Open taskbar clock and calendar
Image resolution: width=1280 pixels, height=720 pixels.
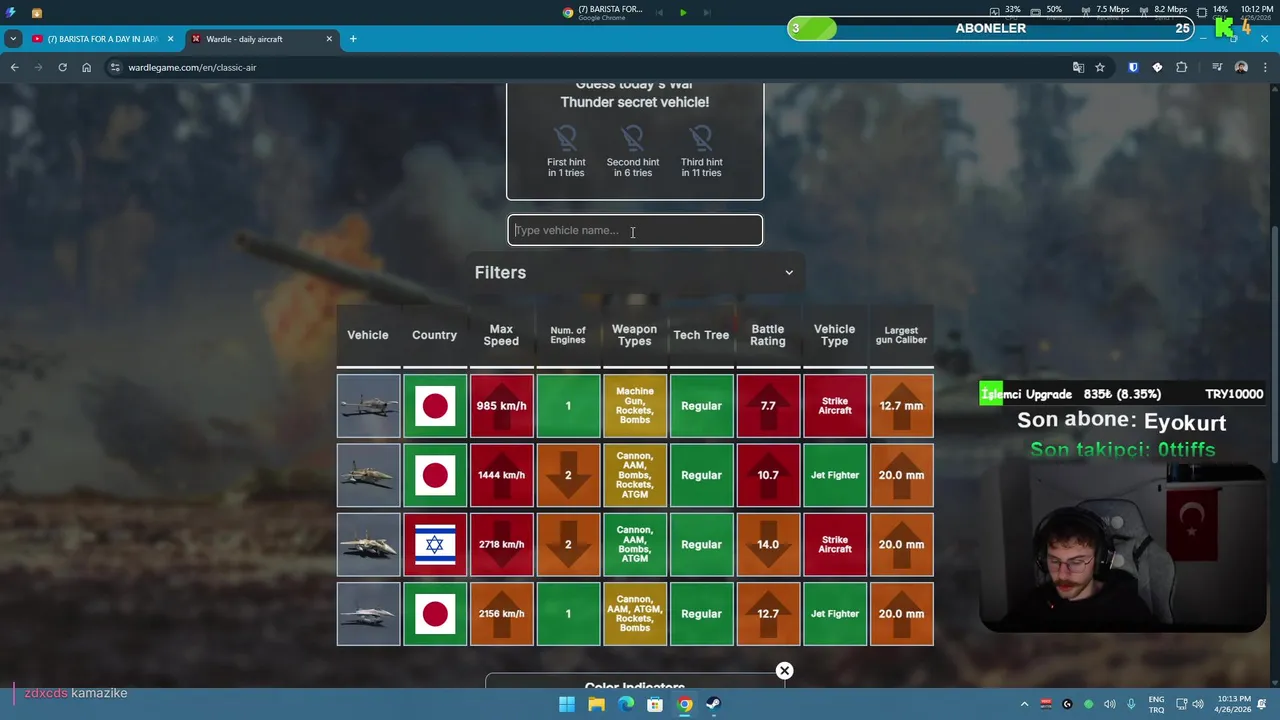click(x=1233, y=704)
